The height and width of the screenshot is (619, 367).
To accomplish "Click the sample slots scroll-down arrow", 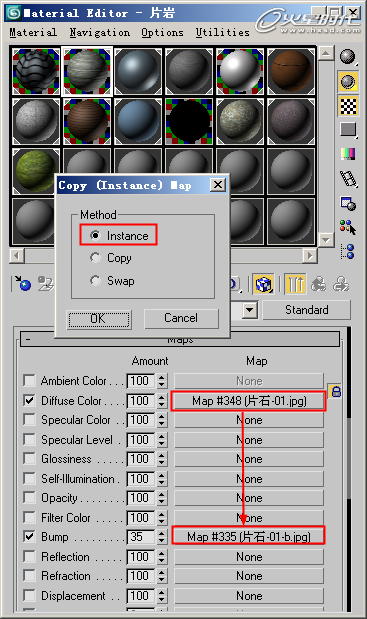I will 326,239.
